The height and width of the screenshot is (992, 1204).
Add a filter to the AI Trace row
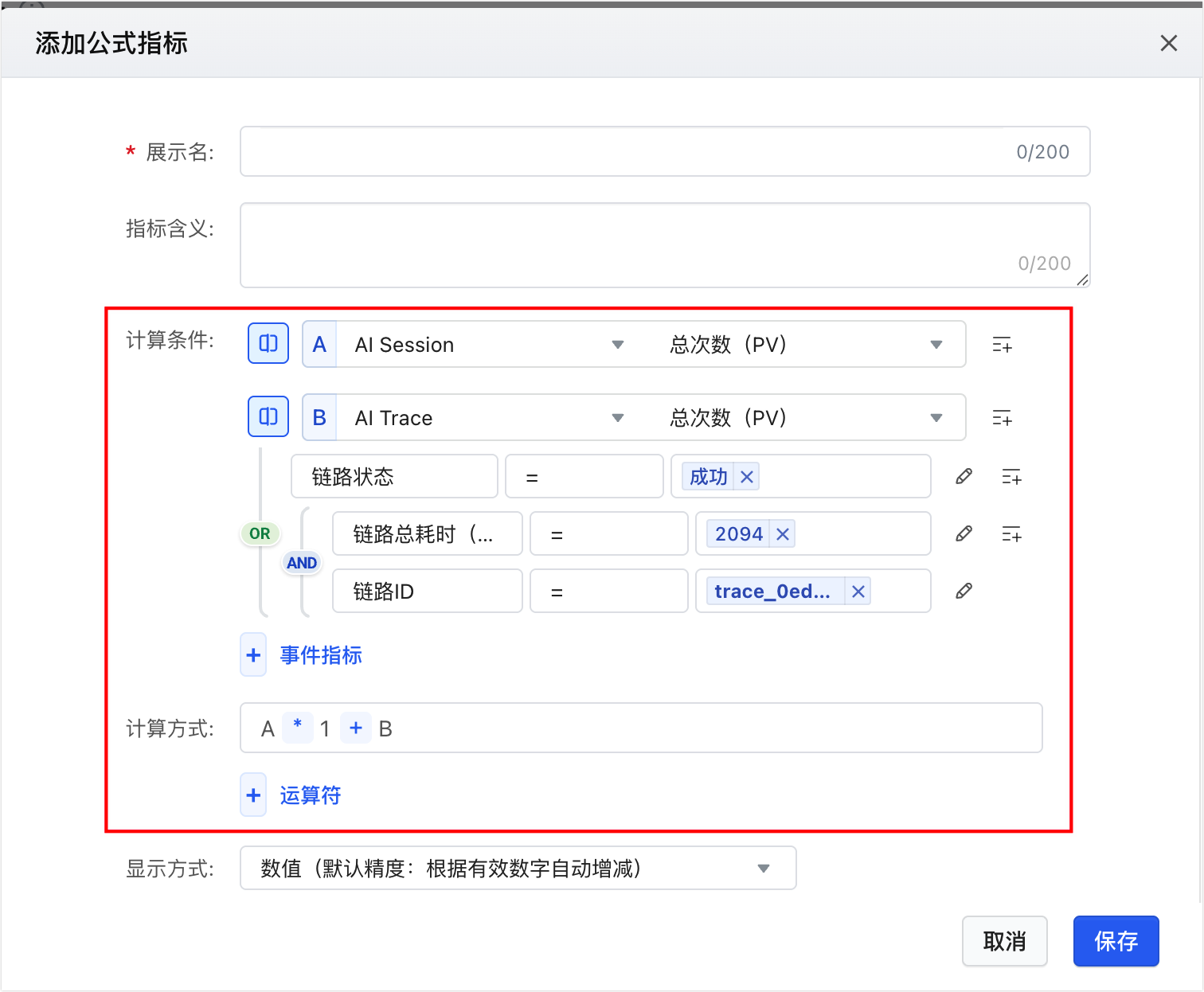click(1002, 418)
